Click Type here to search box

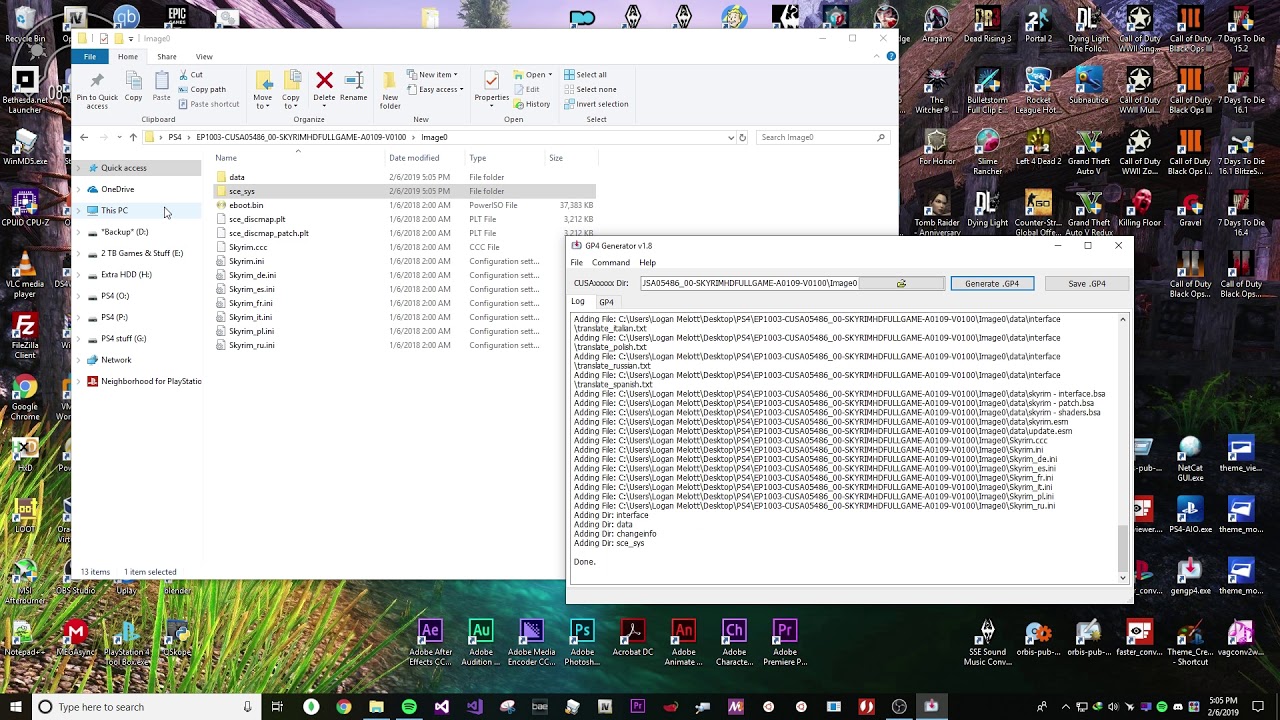pyautogui.click(x=145, y=707)
